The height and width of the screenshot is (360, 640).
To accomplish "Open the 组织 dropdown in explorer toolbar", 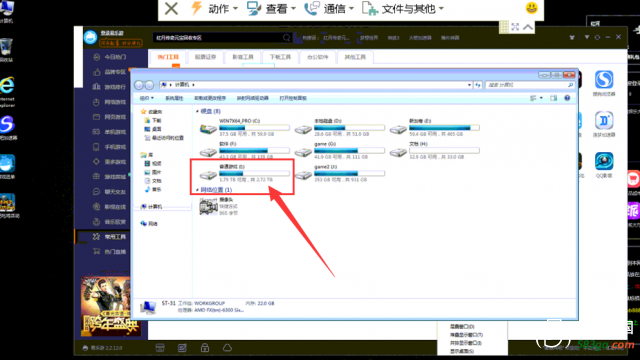I will pos(147,98).
